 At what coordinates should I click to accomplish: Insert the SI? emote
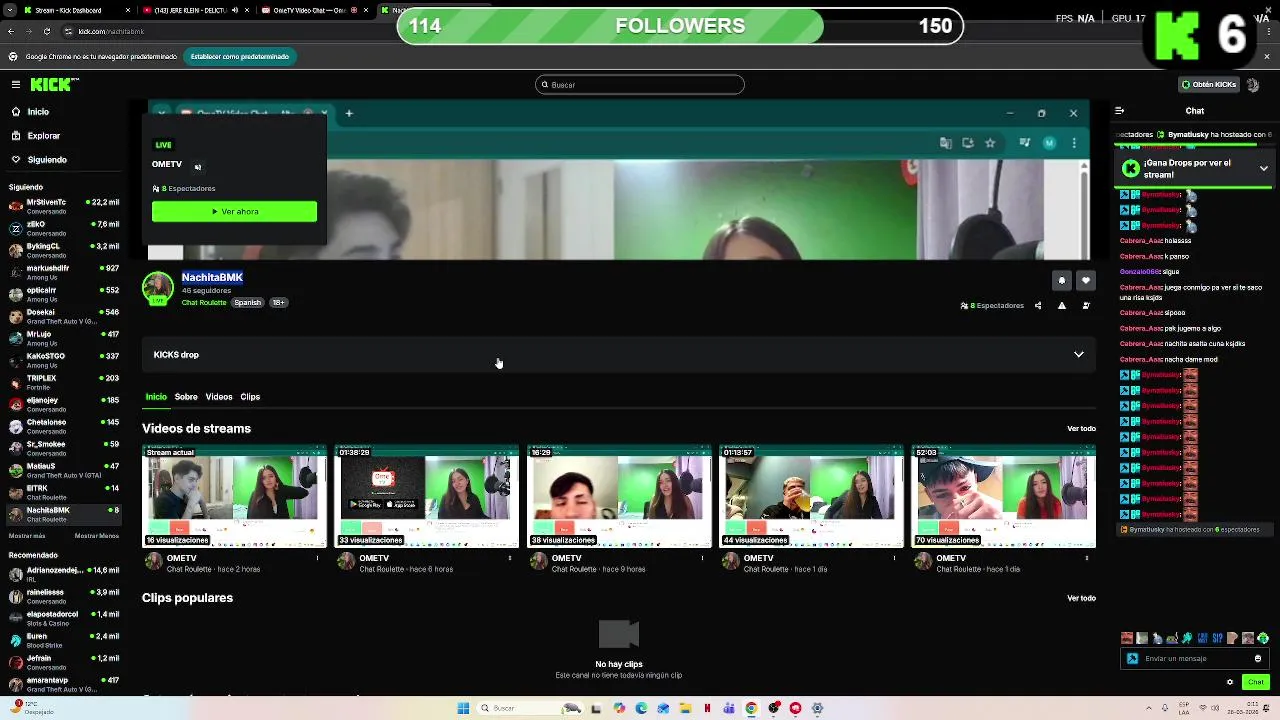(1218, 638)
